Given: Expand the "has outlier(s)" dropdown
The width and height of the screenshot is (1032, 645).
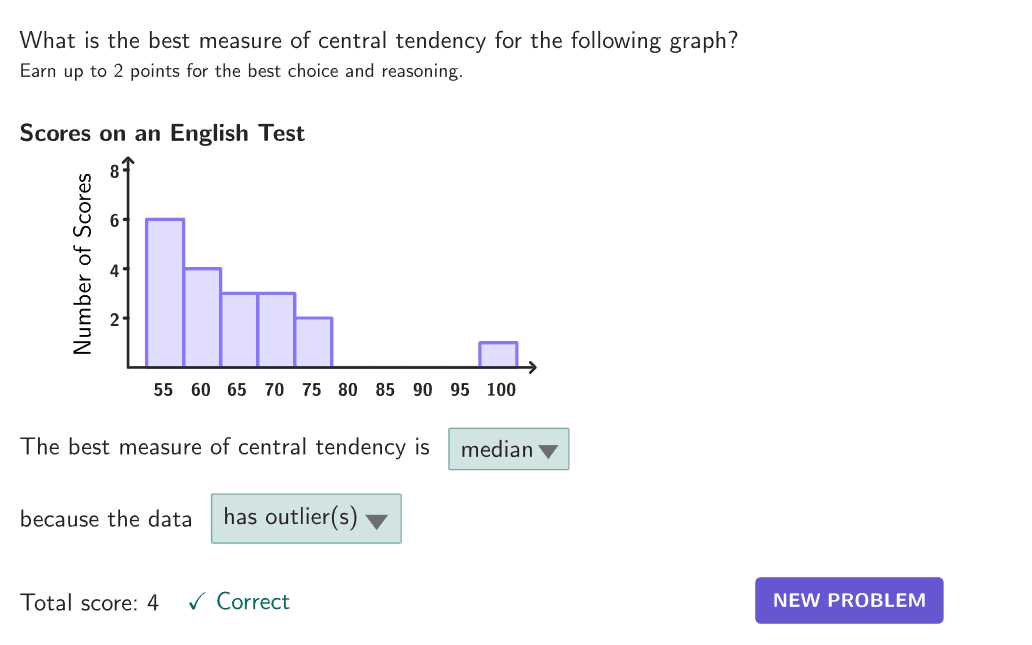Looking at the screenshot, I should (x=306, y=518).
